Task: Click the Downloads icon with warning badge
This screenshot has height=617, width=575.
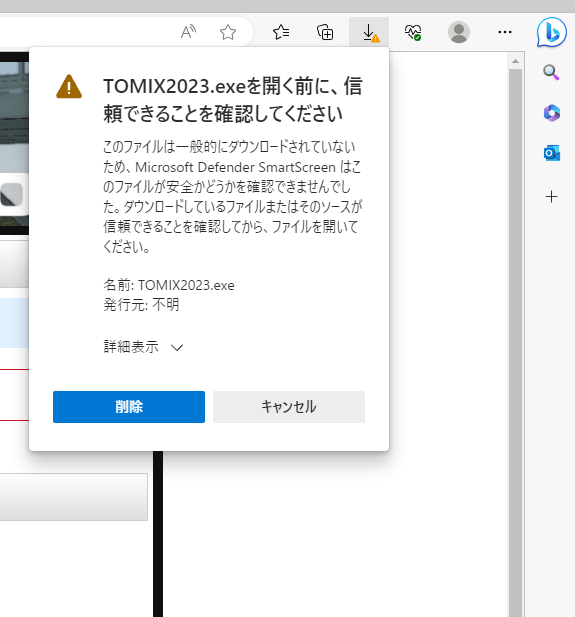Action: coord(369,32)
